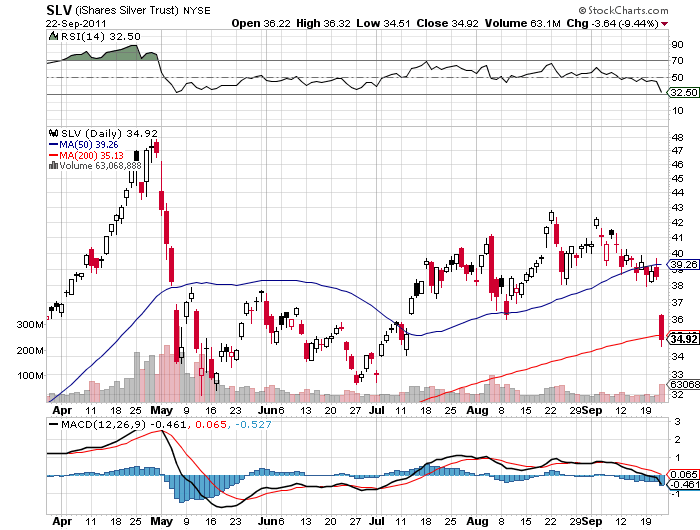700x530 pixels.
Task: Click Apr on the MACD panel date axis
Action: (62, 521)
